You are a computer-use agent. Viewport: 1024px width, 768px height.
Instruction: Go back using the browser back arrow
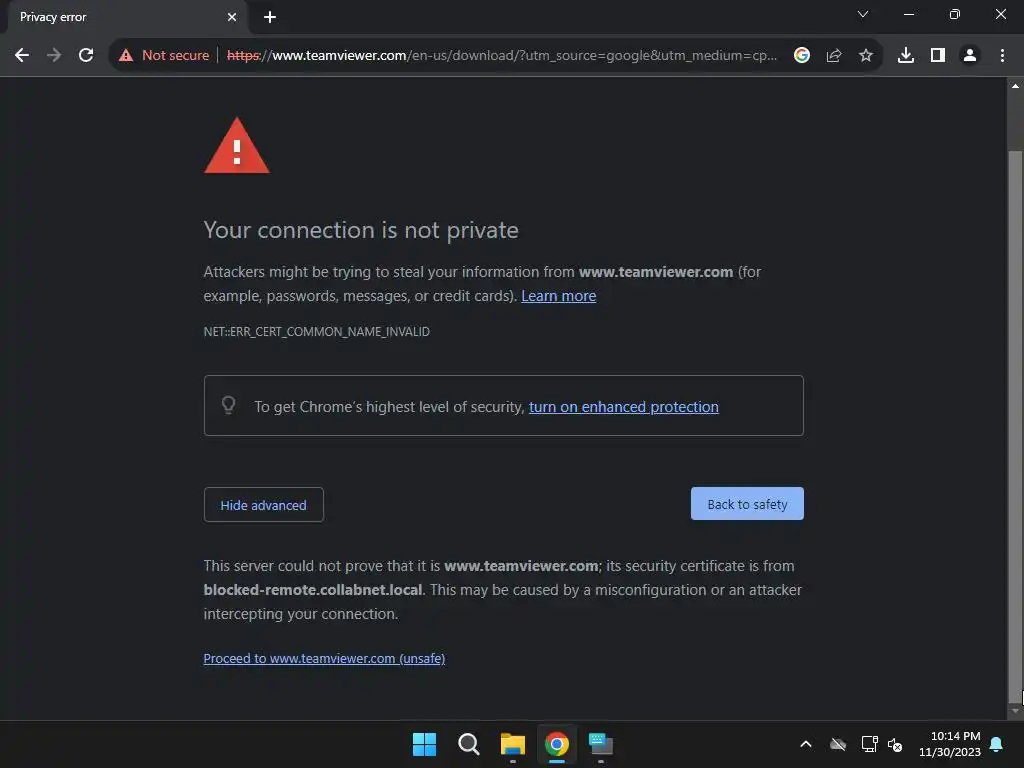coord(22,56)
